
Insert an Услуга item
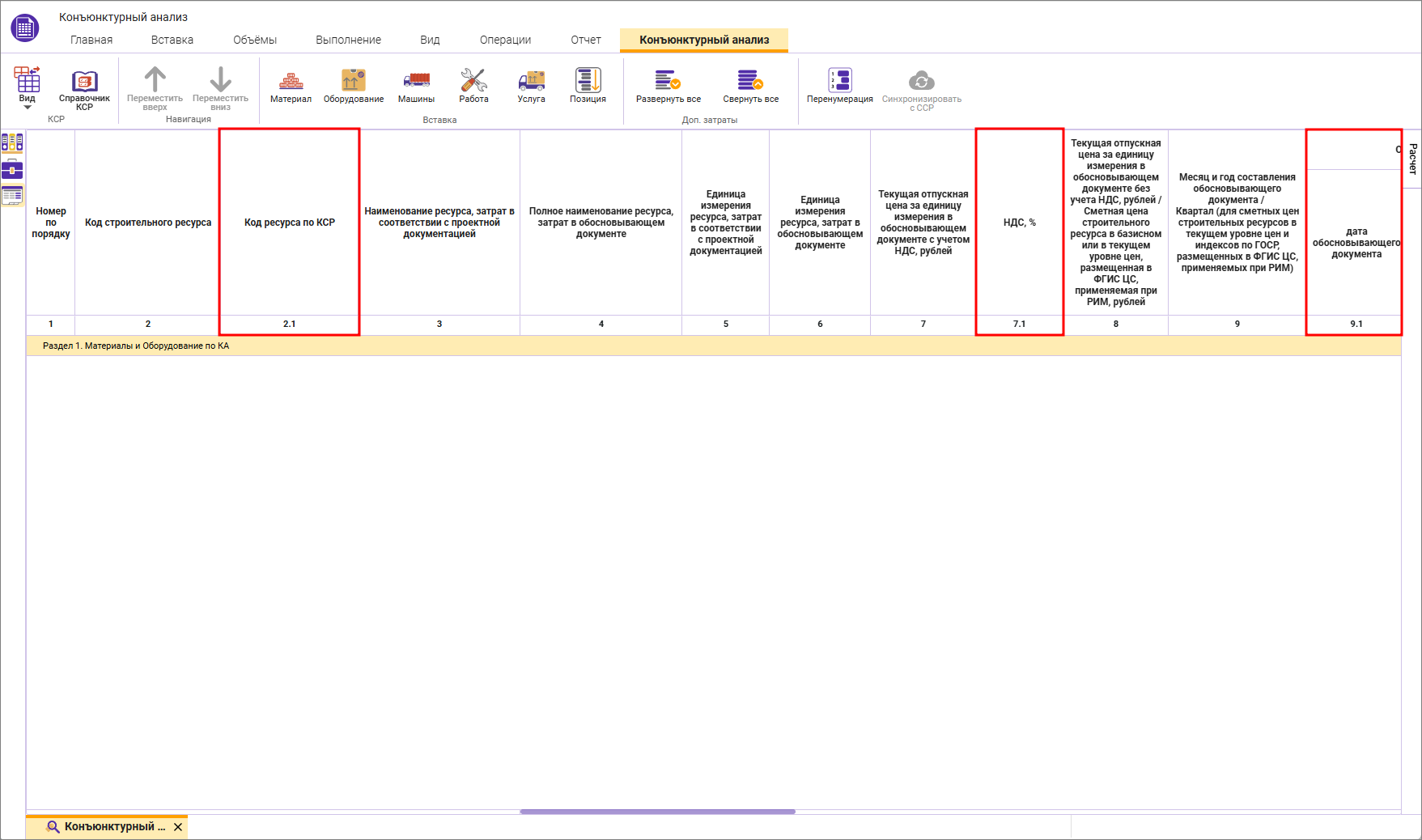pos(531,87)
